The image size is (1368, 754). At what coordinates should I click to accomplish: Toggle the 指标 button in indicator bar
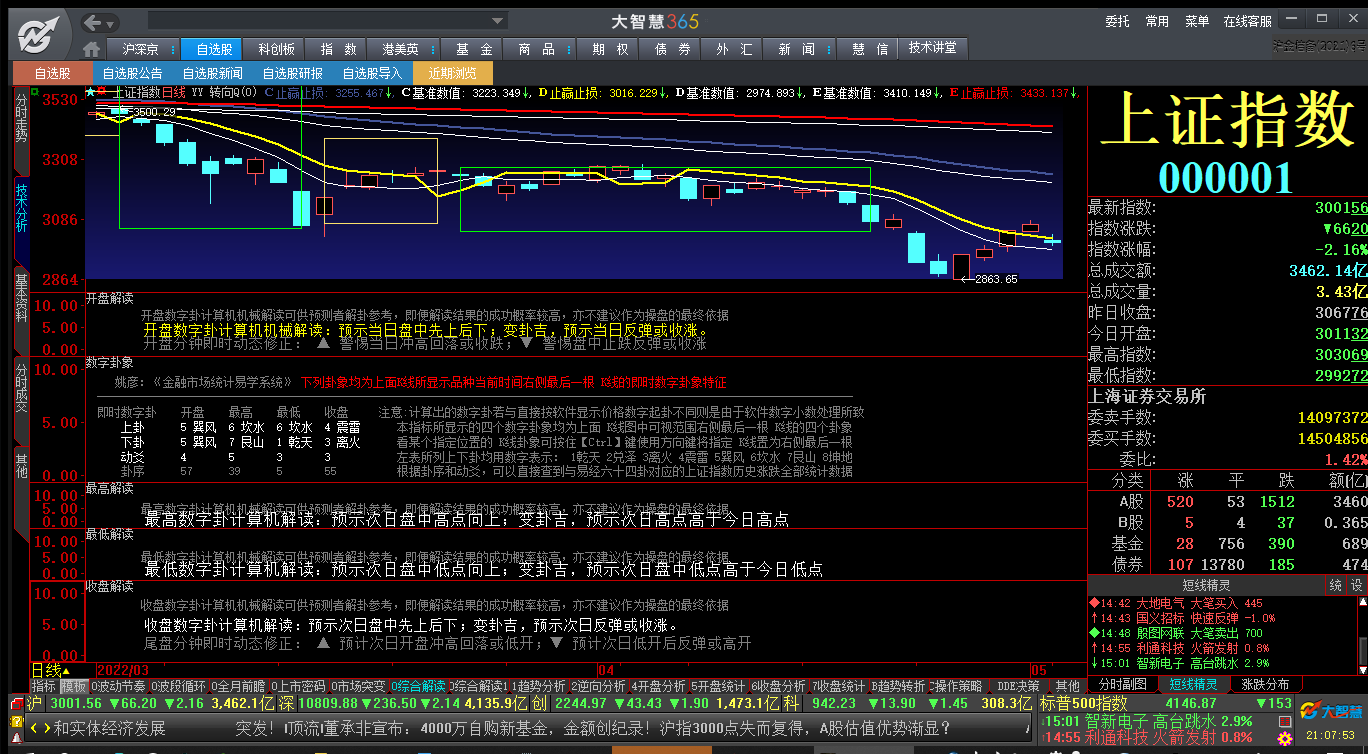pos(43,686)
